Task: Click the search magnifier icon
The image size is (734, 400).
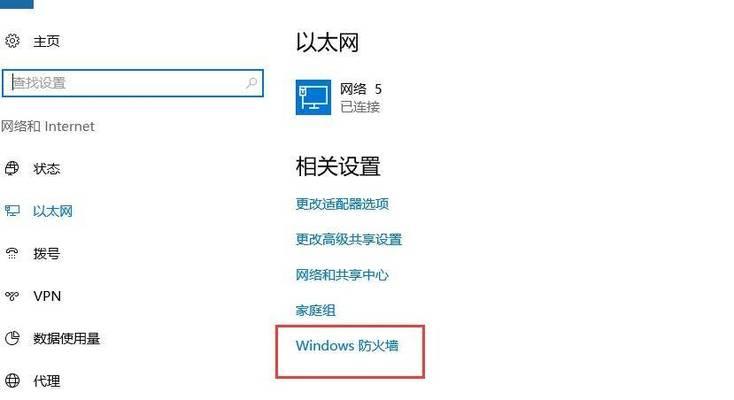Action: 251,83
